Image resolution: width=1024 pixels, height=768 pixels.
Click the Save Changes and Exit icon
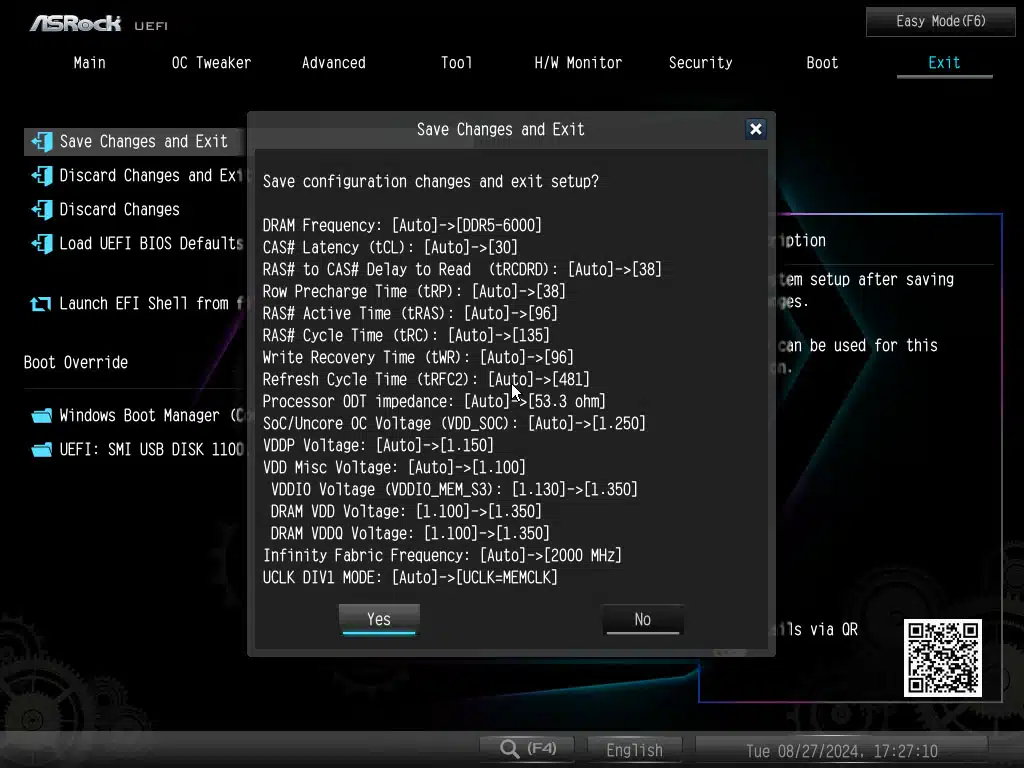pyautogui.click(x=41, y=141)
